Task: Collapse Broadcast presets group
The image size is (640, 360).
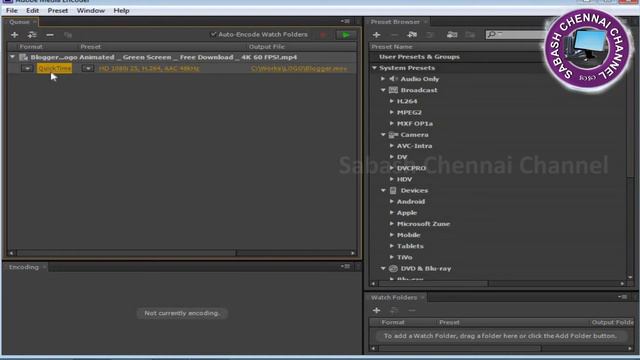Action: tap(383, 90)
